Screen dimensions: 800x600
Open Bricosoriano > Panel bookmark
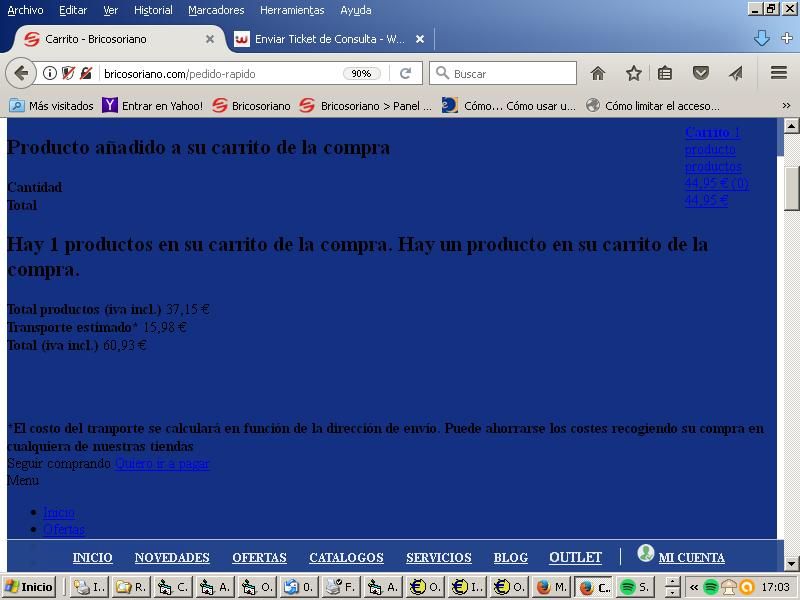[x=365, y=106]
